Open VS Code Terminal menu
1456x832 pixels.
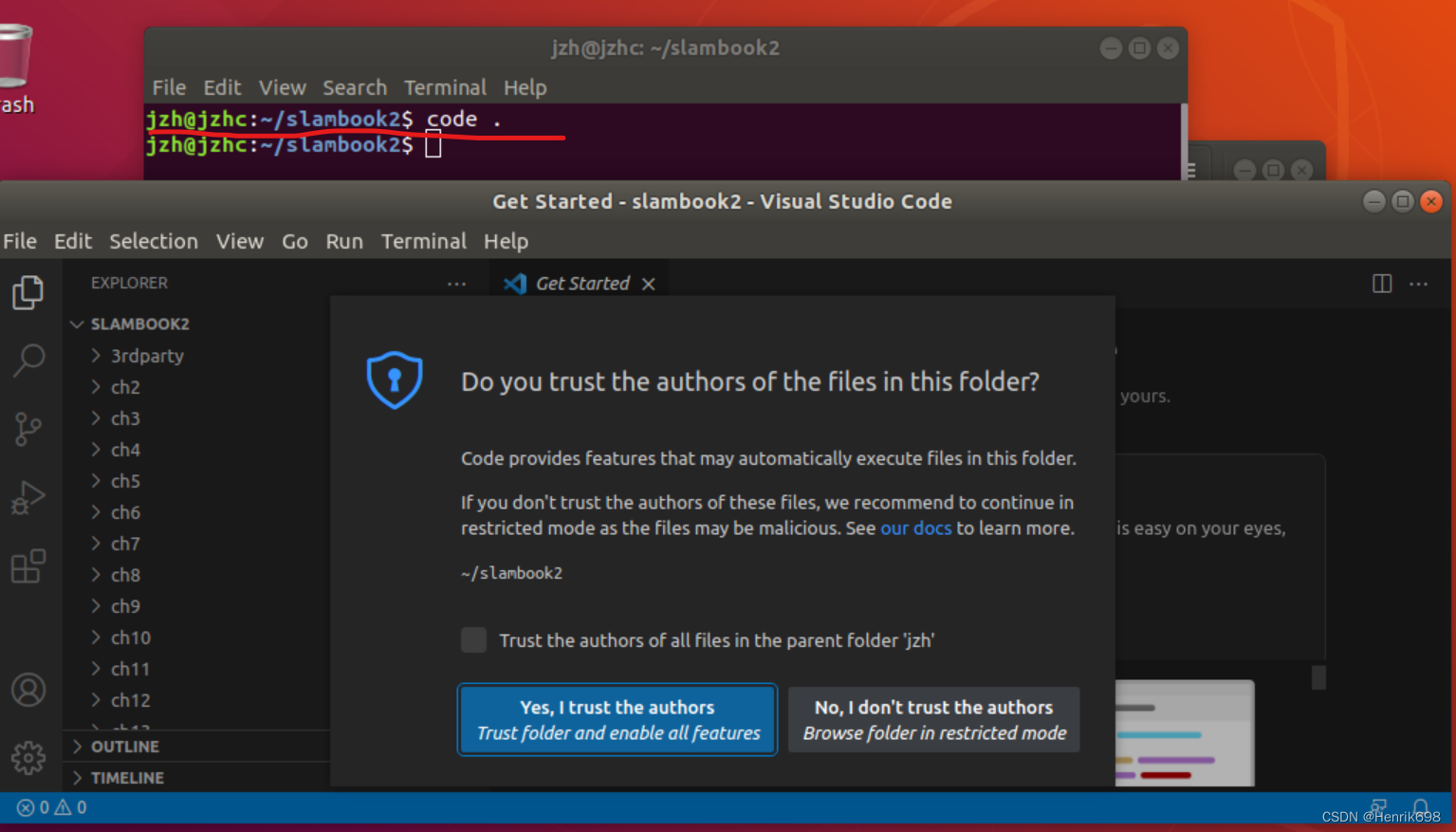tap(424, 241)
